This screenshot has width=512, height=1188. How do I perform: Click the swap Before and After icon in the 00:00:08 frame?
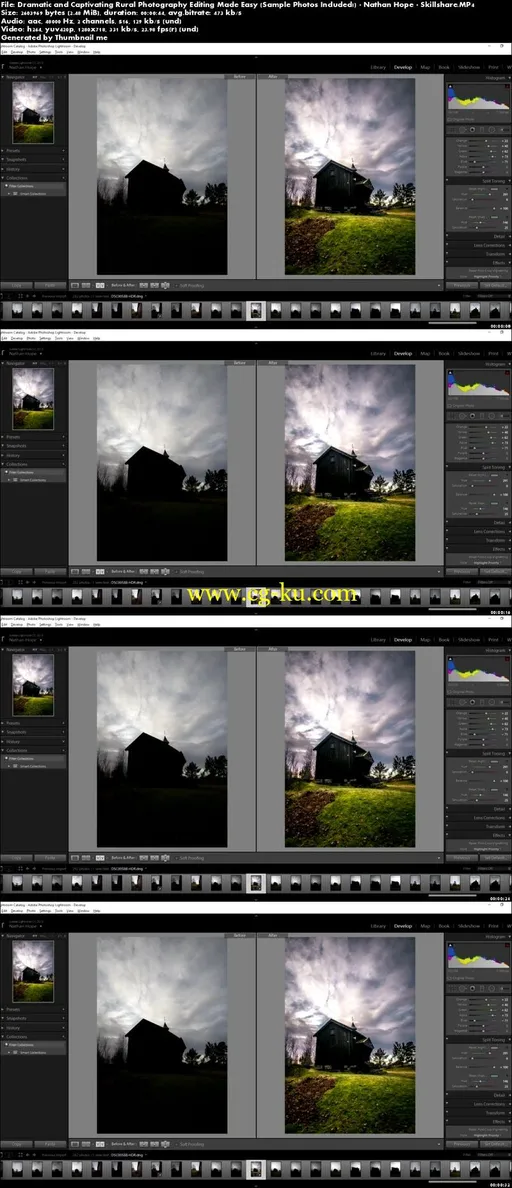click(164, 285)
